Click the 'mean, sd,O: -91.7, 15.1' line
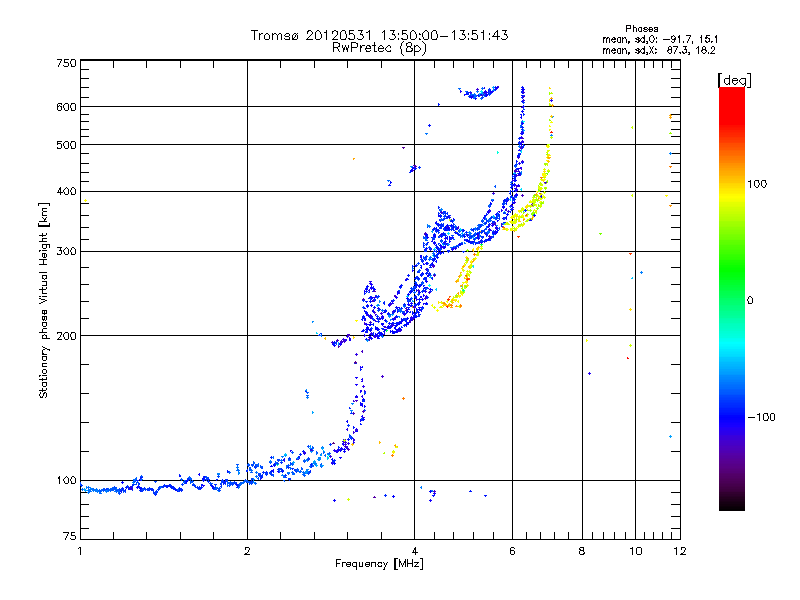Image resolution: width=800 pixels, height=600 pixels. pyautogui.click(x=660, y=39)
